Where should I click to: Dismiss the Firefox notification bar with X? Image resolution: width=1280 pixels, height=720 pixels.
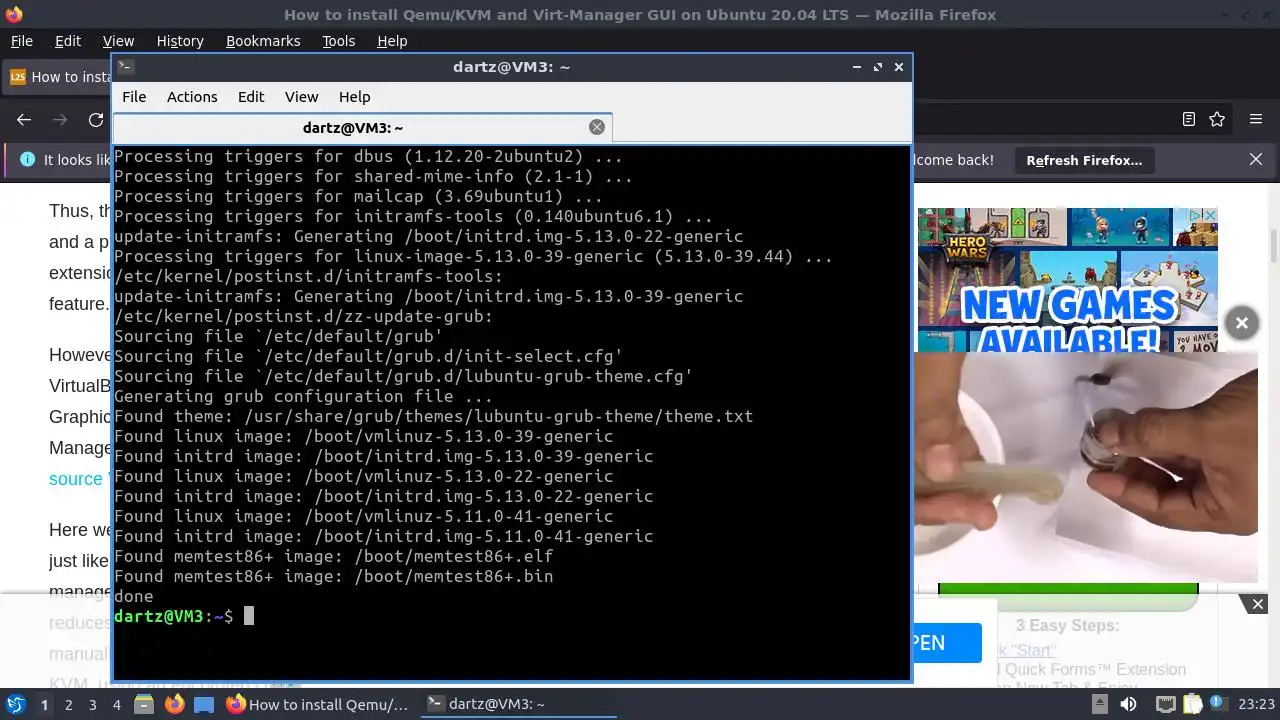click(x=1256, y=160)
